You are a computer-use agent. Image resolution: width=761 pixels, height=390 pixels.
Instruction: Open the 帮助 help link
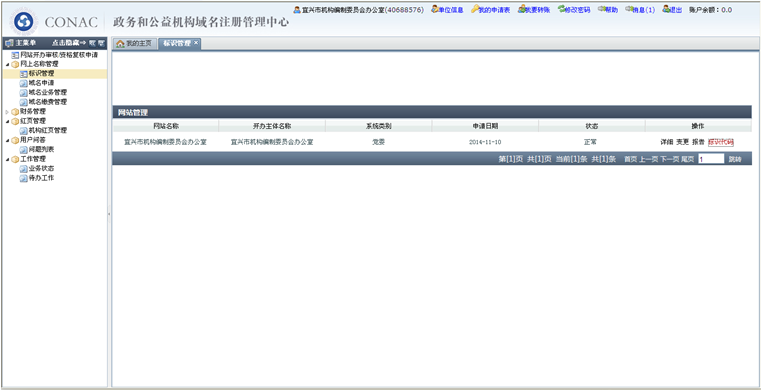608,10
